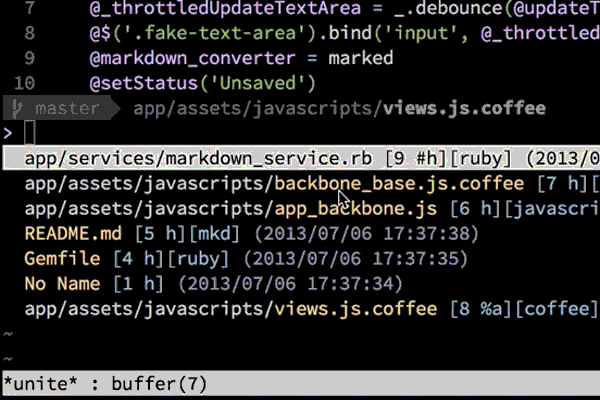Screen dimensions: 600x400
Task: Click the @markdown_converter = marked line
Action: [241, 58]
